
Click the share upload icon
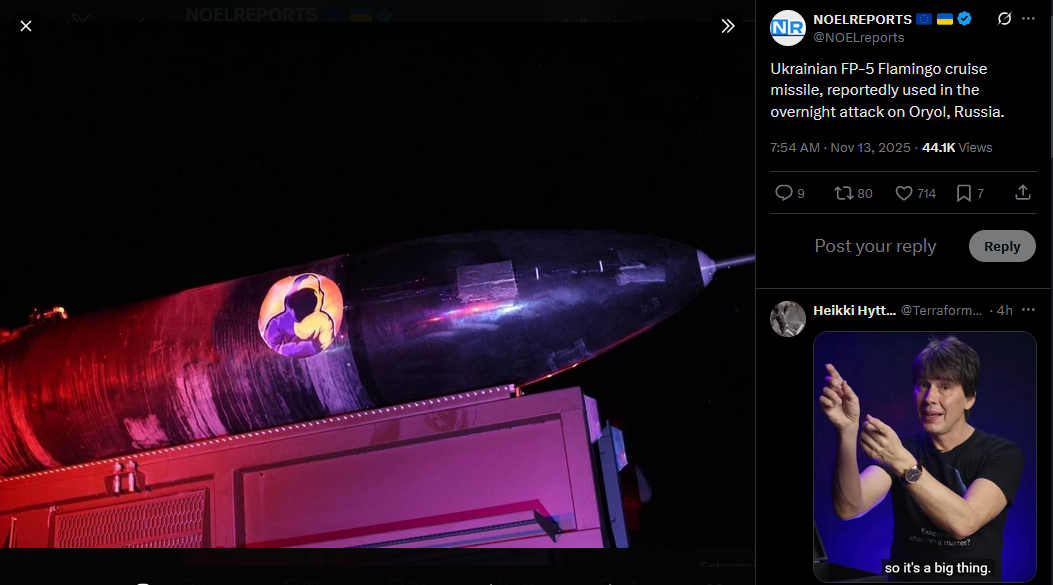1022,193
